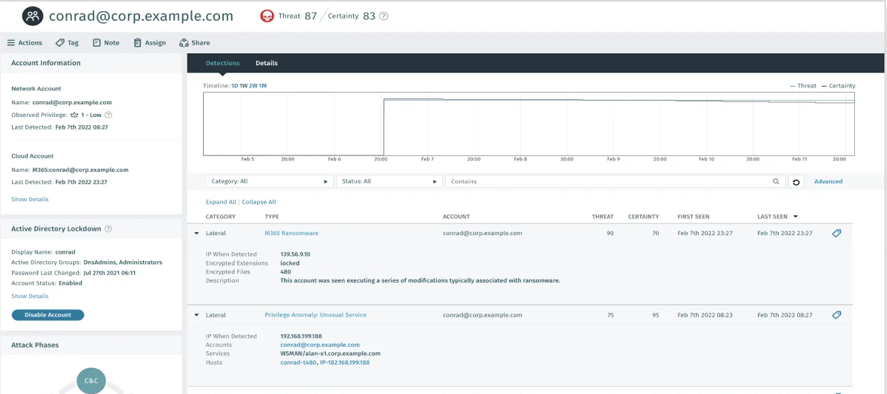Click Collapse All detections
Screen dimensions: 887x394
click(259, 202)
